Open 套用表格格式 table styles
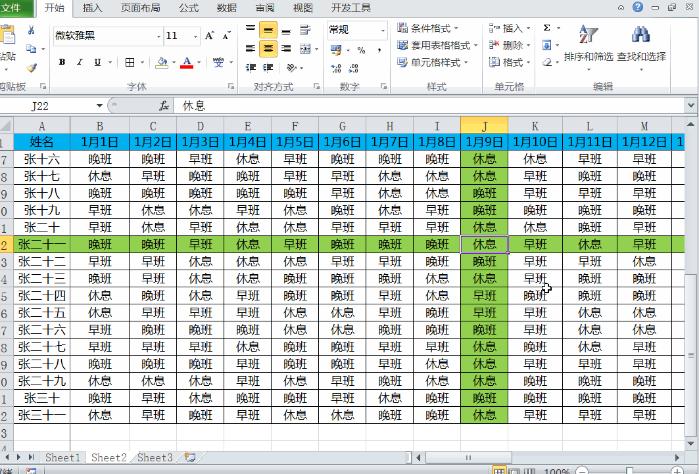The width and height of the screenshot is (699, 474). click(x=437, y=45)
